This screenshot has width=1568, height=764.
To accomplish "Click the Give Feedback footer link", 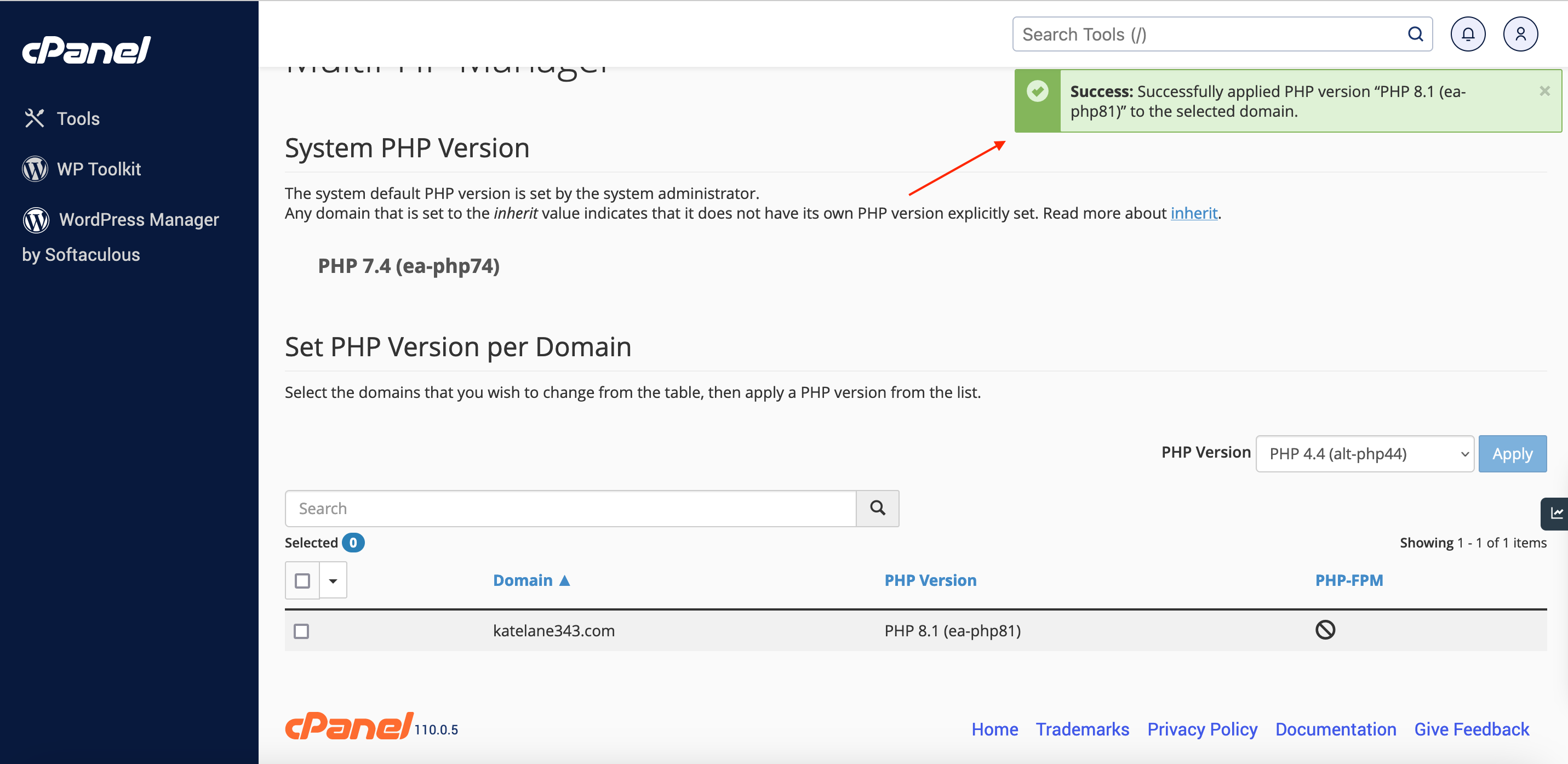I will [1471, 729].
